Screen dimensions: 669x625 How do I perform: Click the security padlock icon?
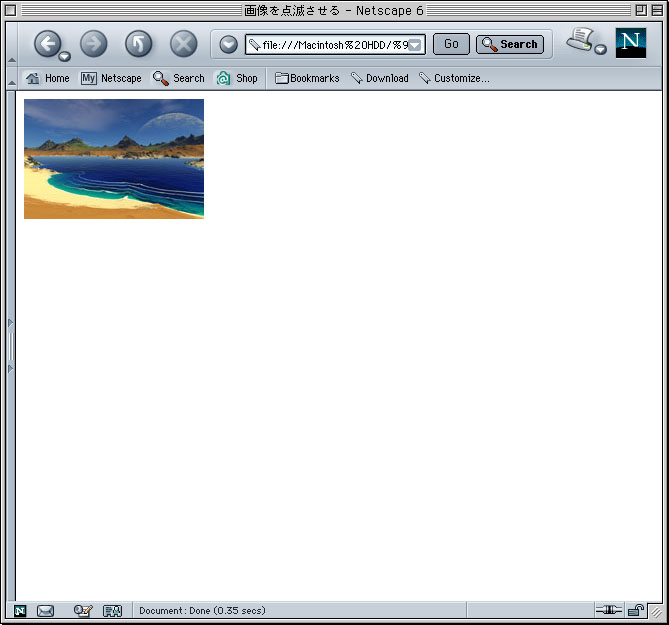(x=636, y=610)
